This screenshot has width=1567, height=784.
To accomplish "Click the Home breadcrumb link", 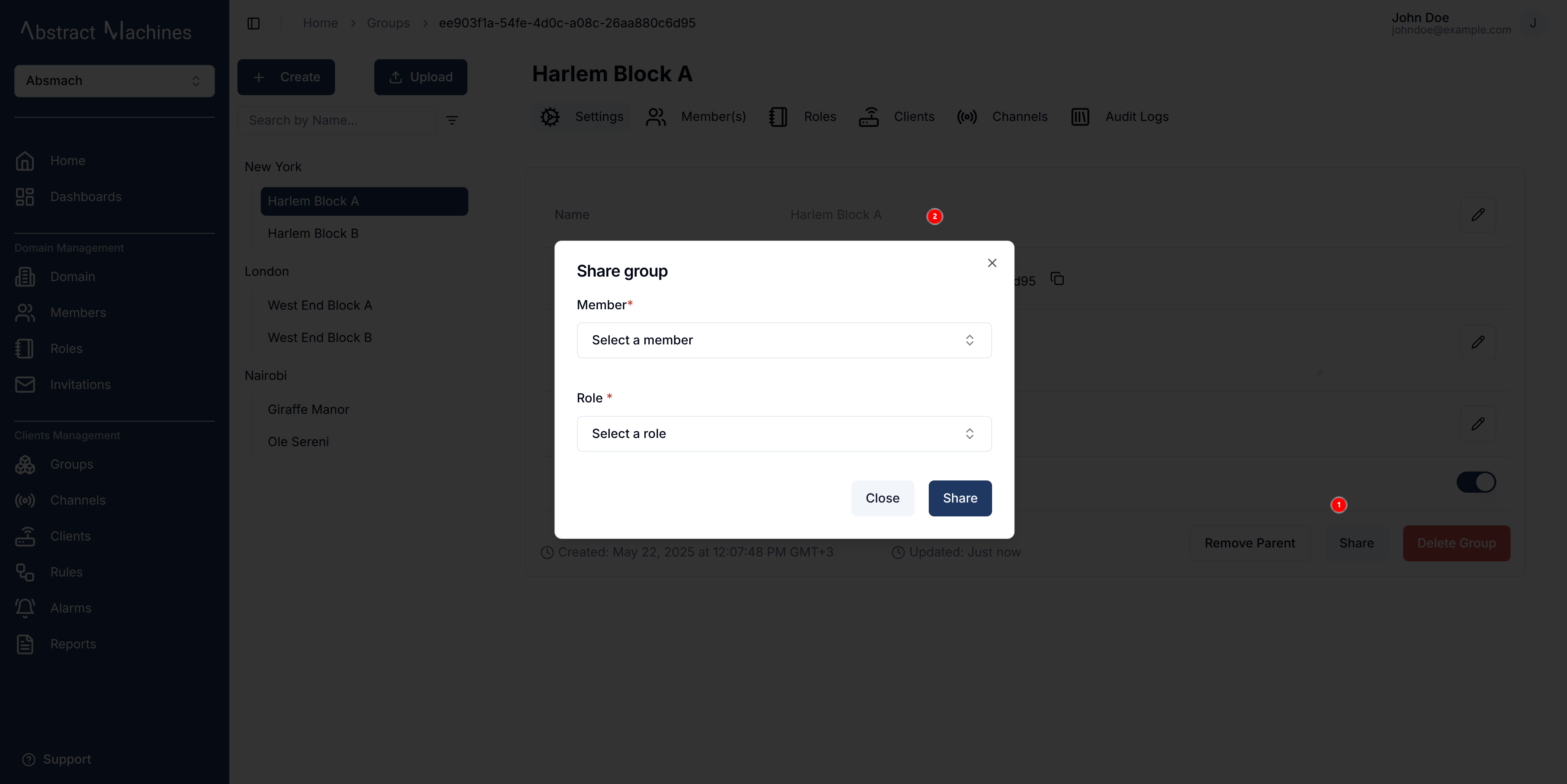I will pos(321,23).
